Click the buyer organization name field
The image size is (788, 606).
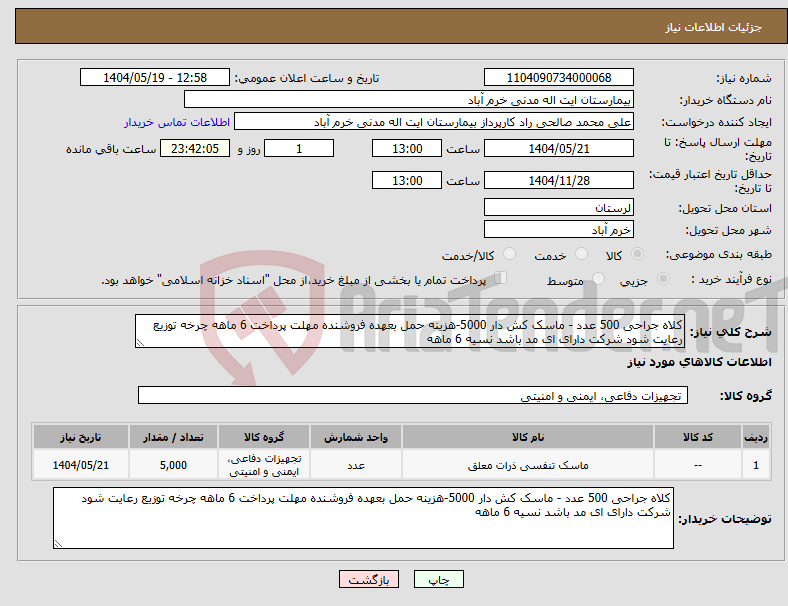(x=409, y=99)
